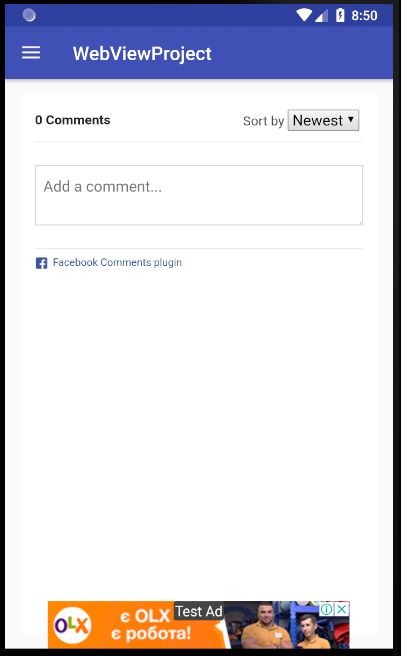The image size is (401, 656).
Task: Click the 0 Comments heading
Action: (x=73, y=120)
